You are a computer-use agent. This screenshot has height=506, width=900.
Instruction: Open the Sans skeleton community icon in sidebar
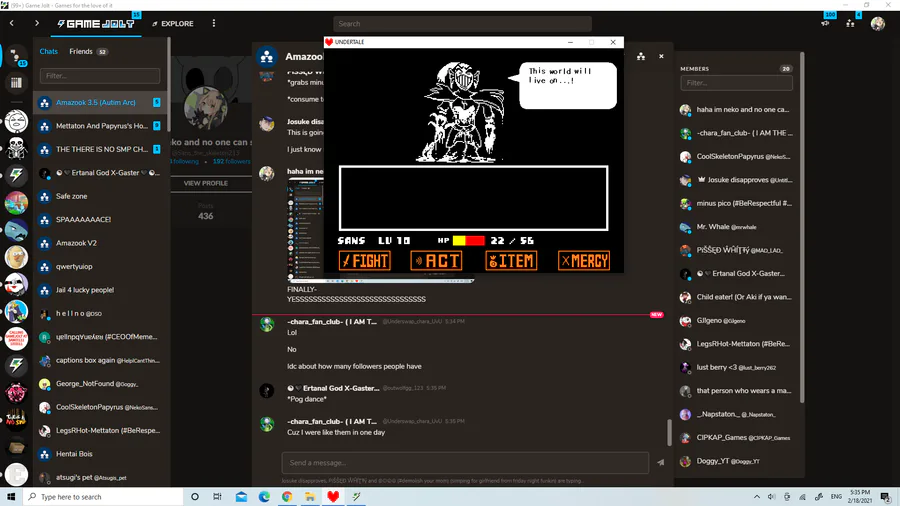tap(16, 148)
